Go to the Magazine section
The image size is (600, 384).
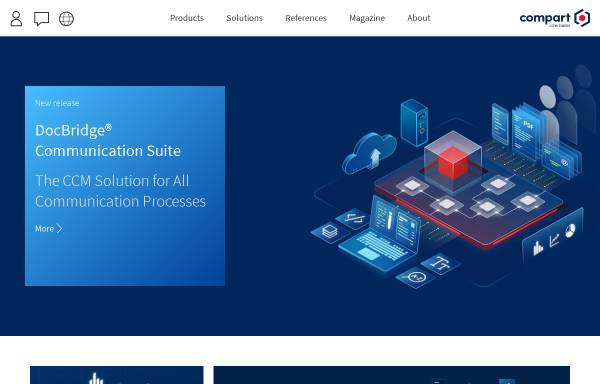(367, 18)
